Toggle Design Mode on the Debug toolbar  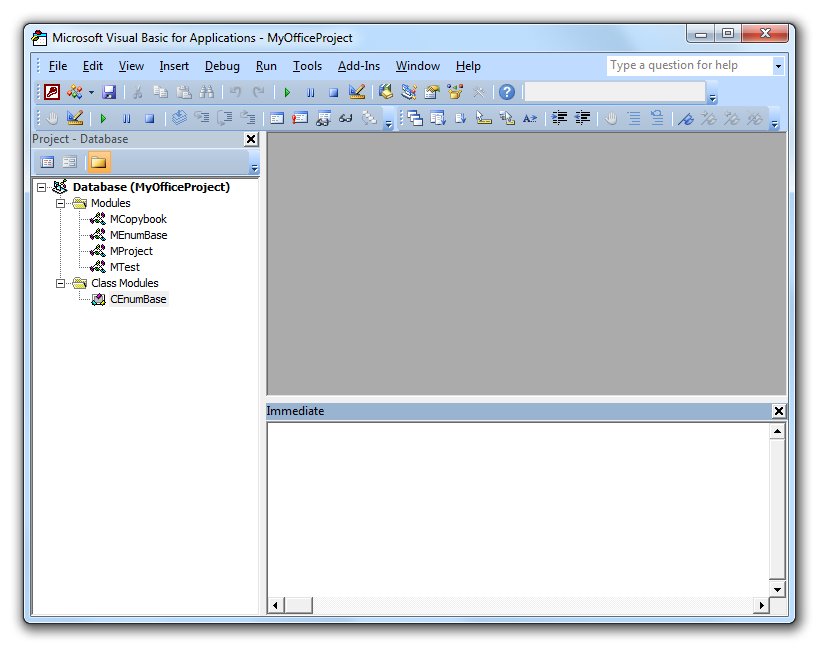[75, 118]
